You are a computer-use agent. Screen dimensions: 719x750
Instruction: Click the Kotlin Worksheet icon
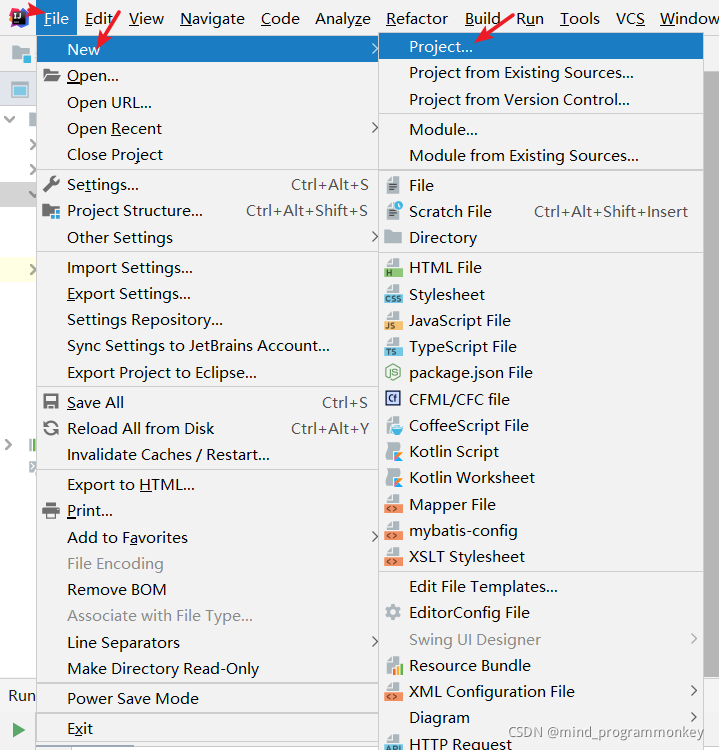click(x=394, y=477)
